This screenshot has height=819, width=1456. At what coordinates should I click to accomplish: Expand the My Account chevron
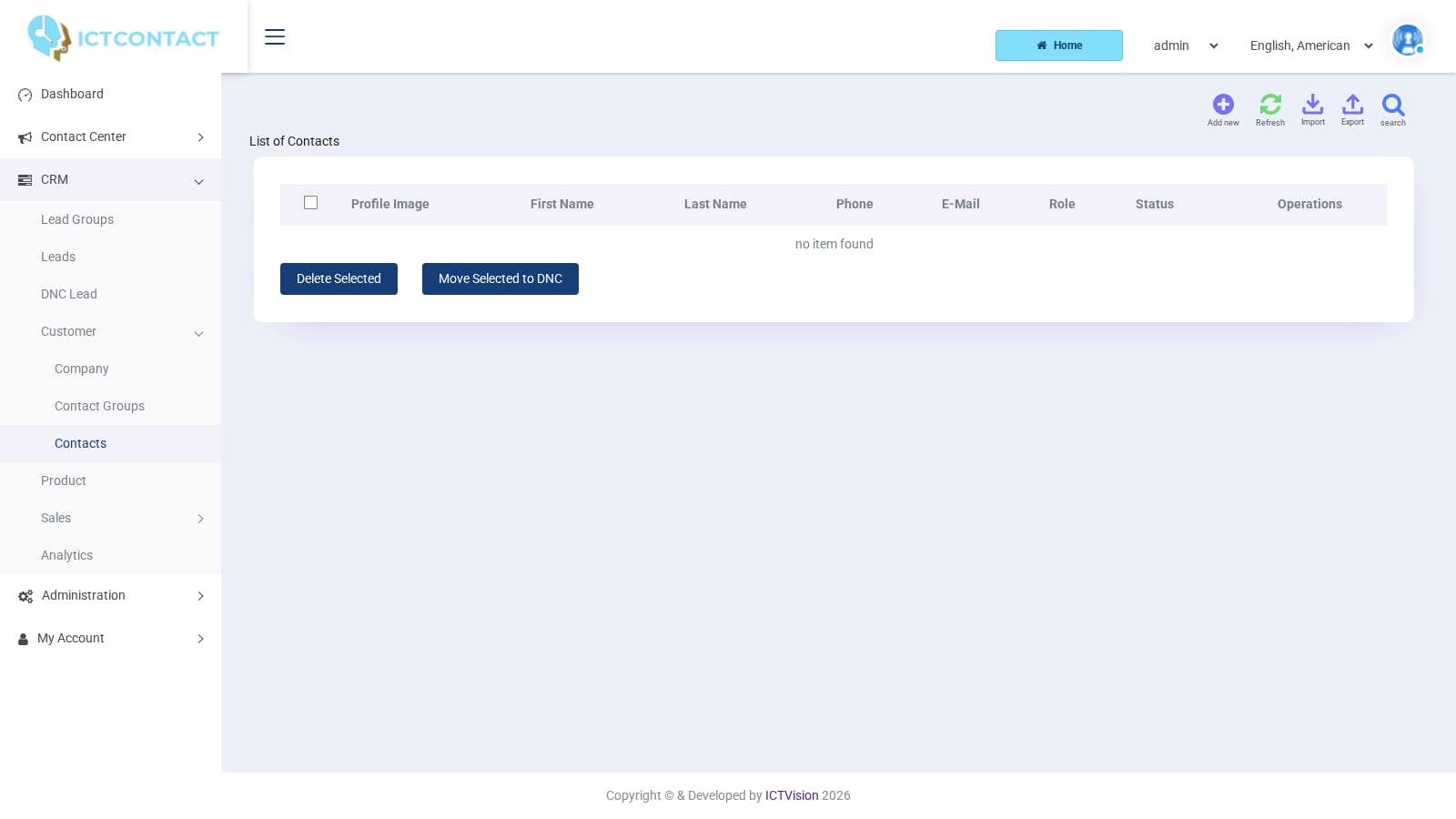click(200, 639)
